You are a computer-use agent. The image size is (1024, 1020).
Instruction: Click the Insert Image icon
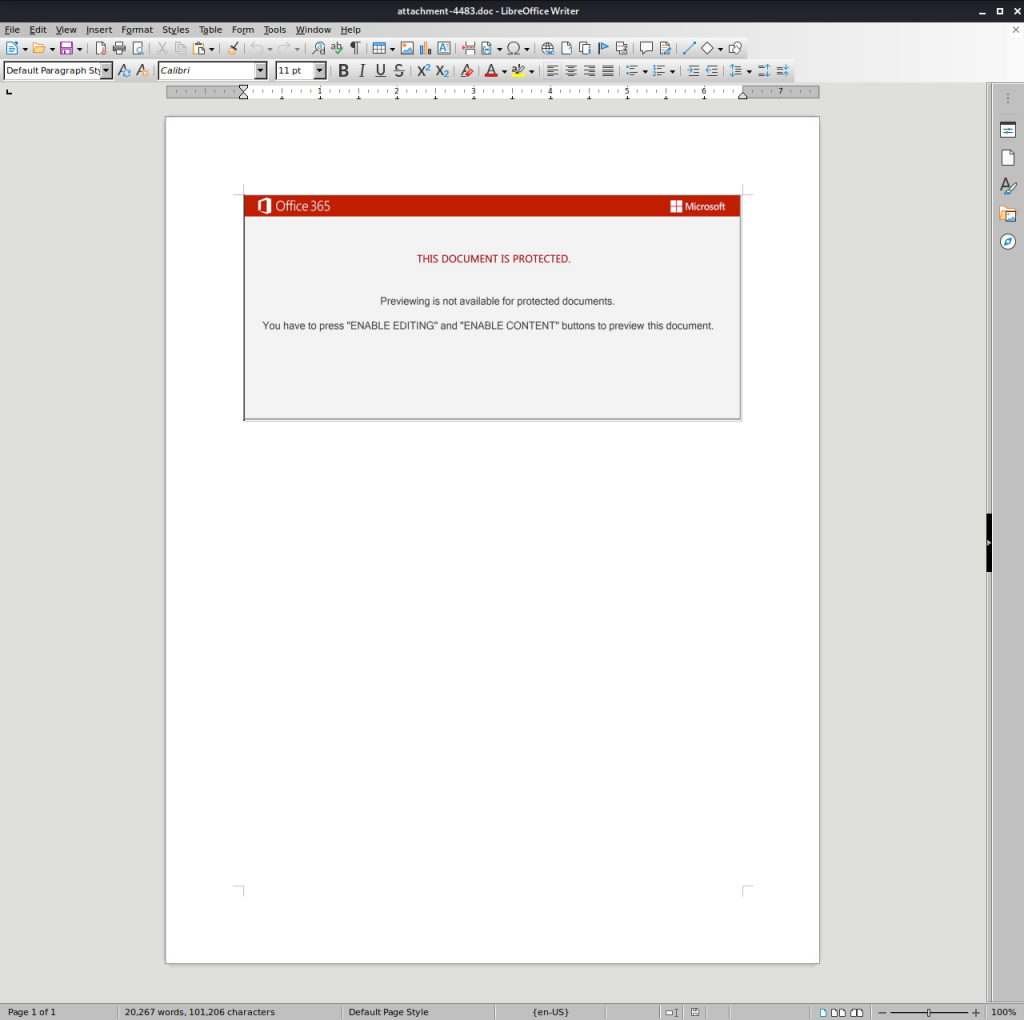(x=407, y=48)
